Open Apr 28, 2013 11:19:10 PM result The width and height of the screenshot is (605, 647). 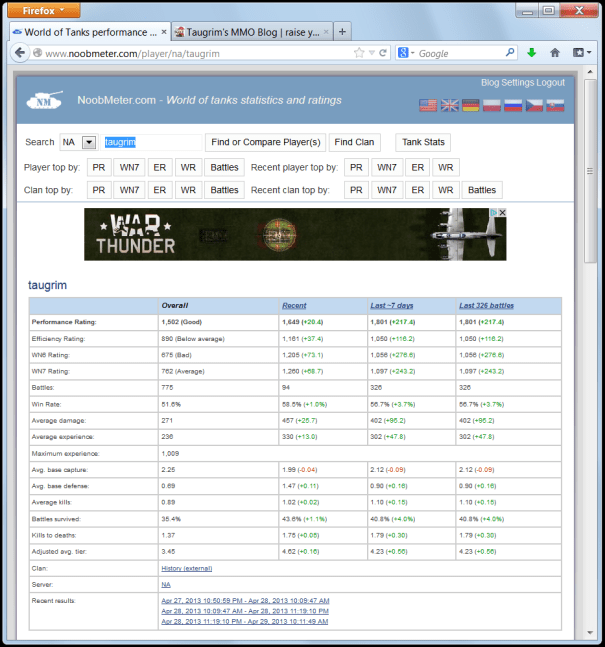[245, 621]
